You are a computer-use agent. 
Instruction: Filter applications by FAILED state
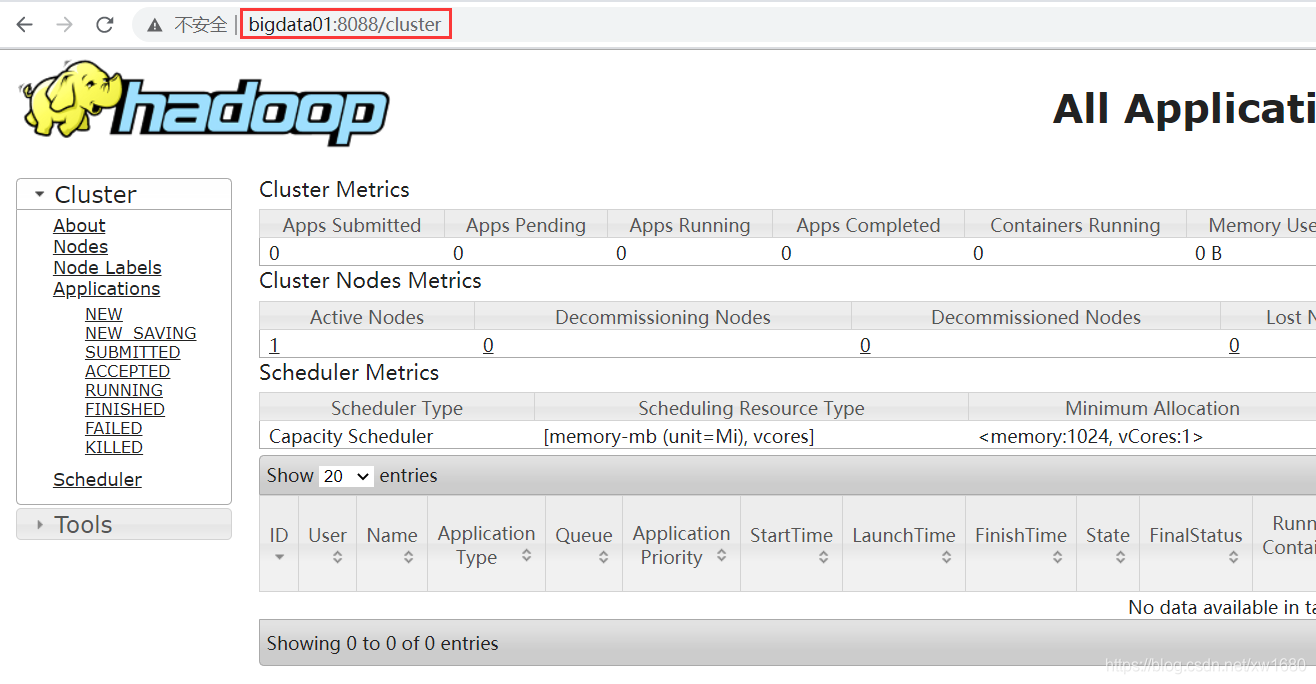(x=113, y=428)
